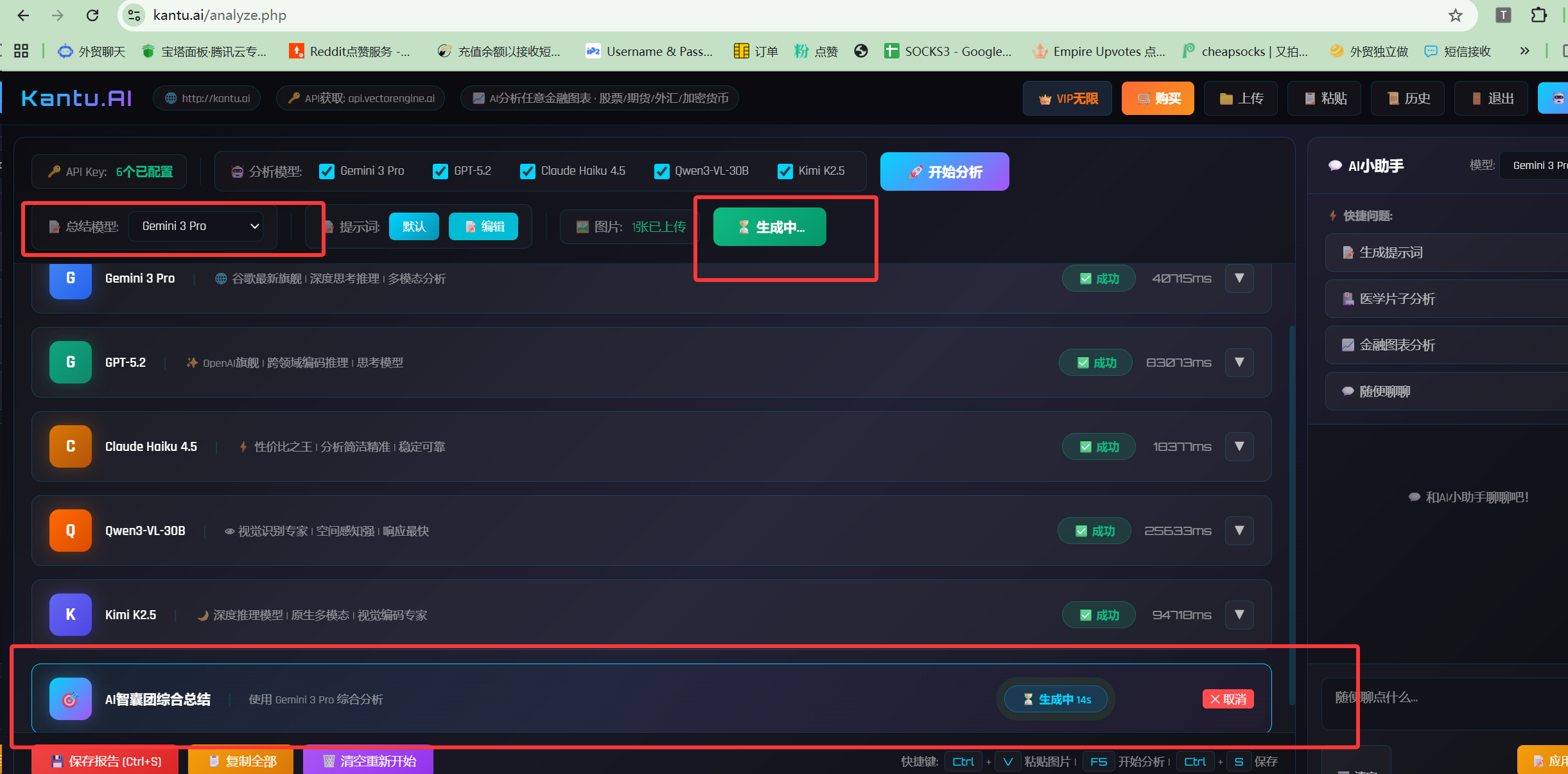The height and width of the screenshot is (774, 1568).
Task: Click the Qwen3-VL-30B orange Q icon
Action: (71, 531)
